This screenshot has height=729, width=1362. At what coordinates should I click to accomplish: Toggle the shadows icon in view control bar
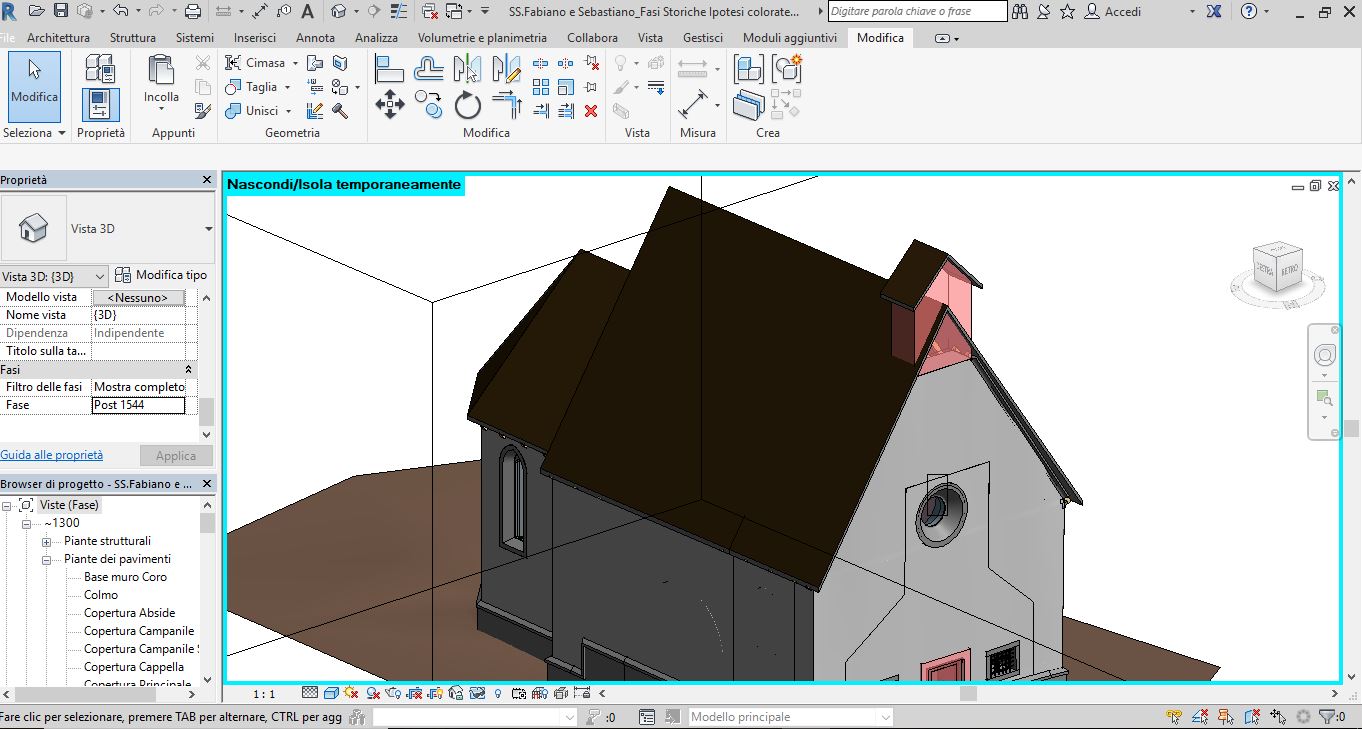pos(372,692)
